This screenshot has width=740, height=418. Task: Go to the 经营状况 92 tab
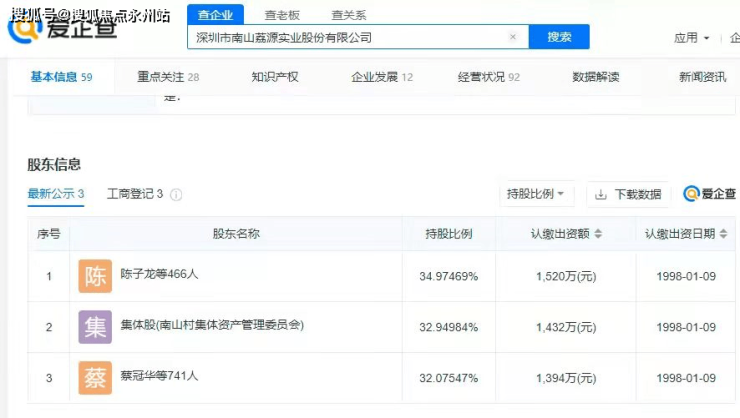click(x=488, y=77)
